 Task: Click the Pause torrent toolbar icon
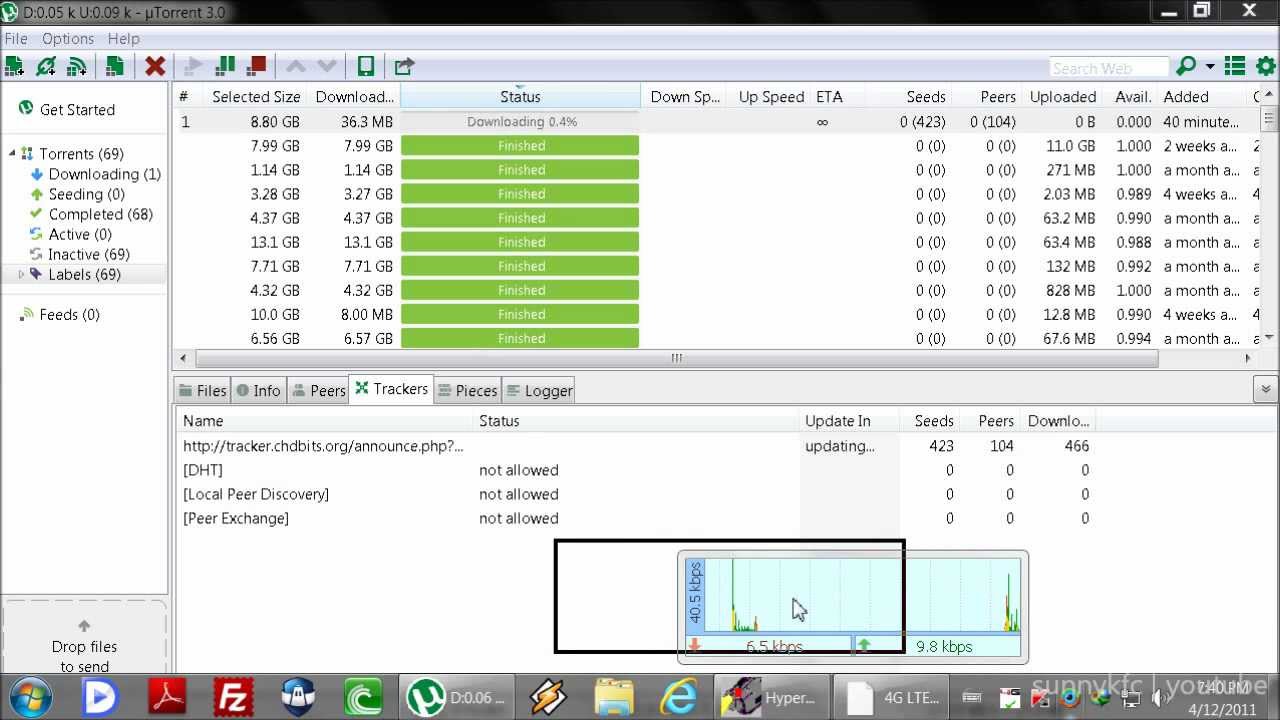click(225, 66)
